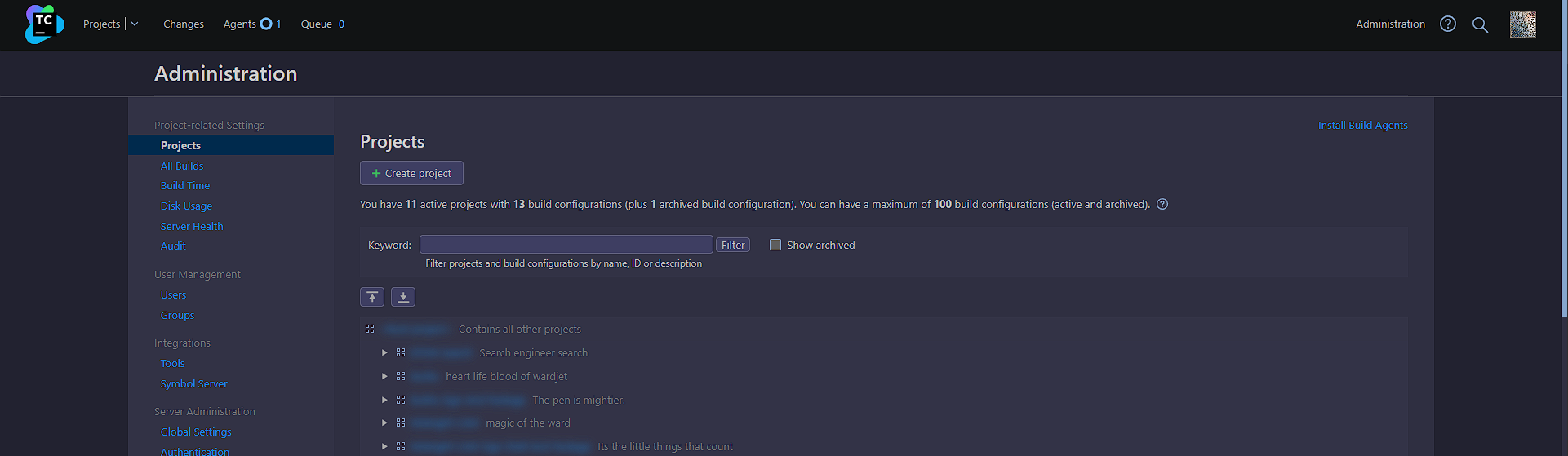Click the Create project button

(x=411, y=173)
